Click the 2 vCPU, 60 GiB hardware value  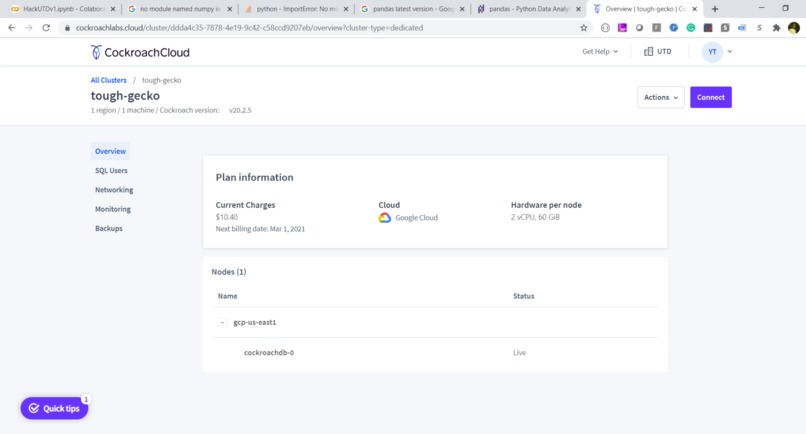[535, 217]
